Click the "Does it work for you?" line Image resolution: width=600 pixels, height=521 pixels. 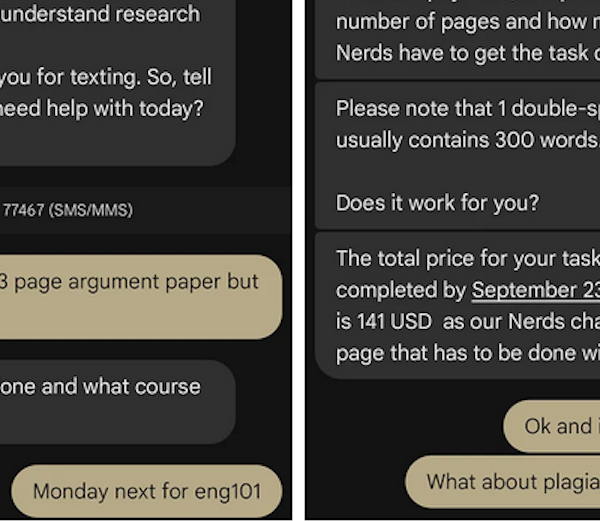(437, 203)
